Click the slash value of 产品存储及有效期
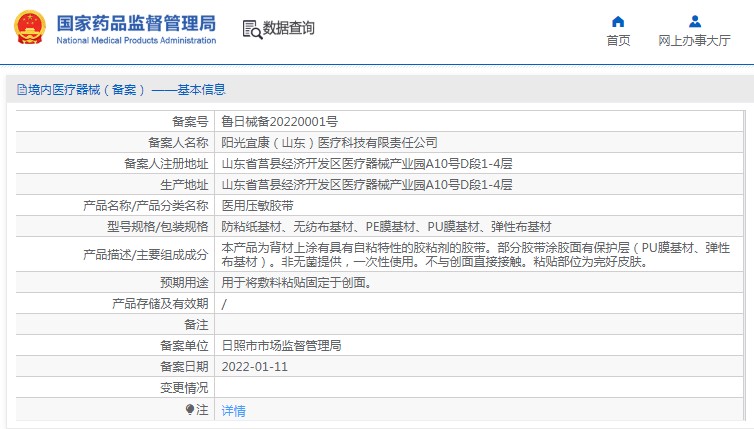Screen dimensions: 754x429 (224, 304)
